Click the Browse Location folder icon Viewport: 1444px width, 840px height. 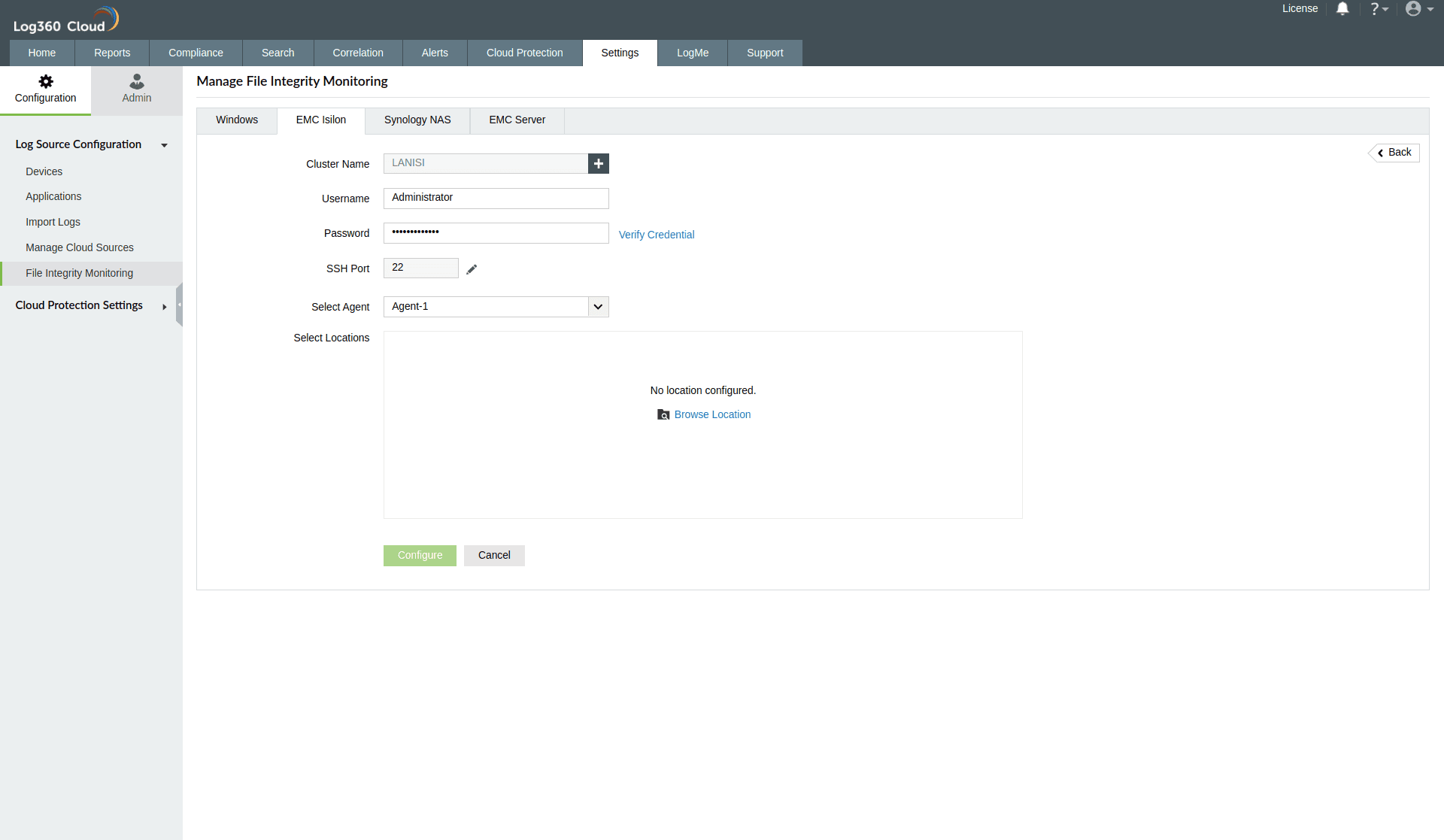point(663,414)
